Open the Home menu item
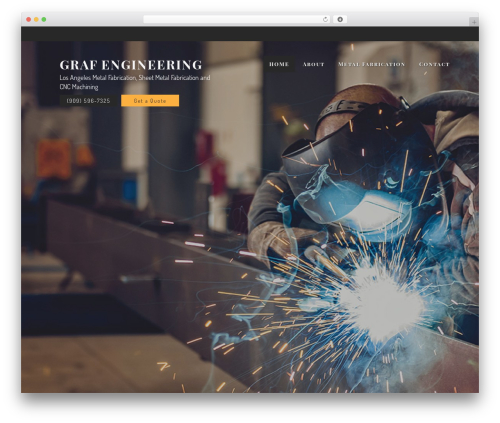500x423 pixels. pos(279,64)
